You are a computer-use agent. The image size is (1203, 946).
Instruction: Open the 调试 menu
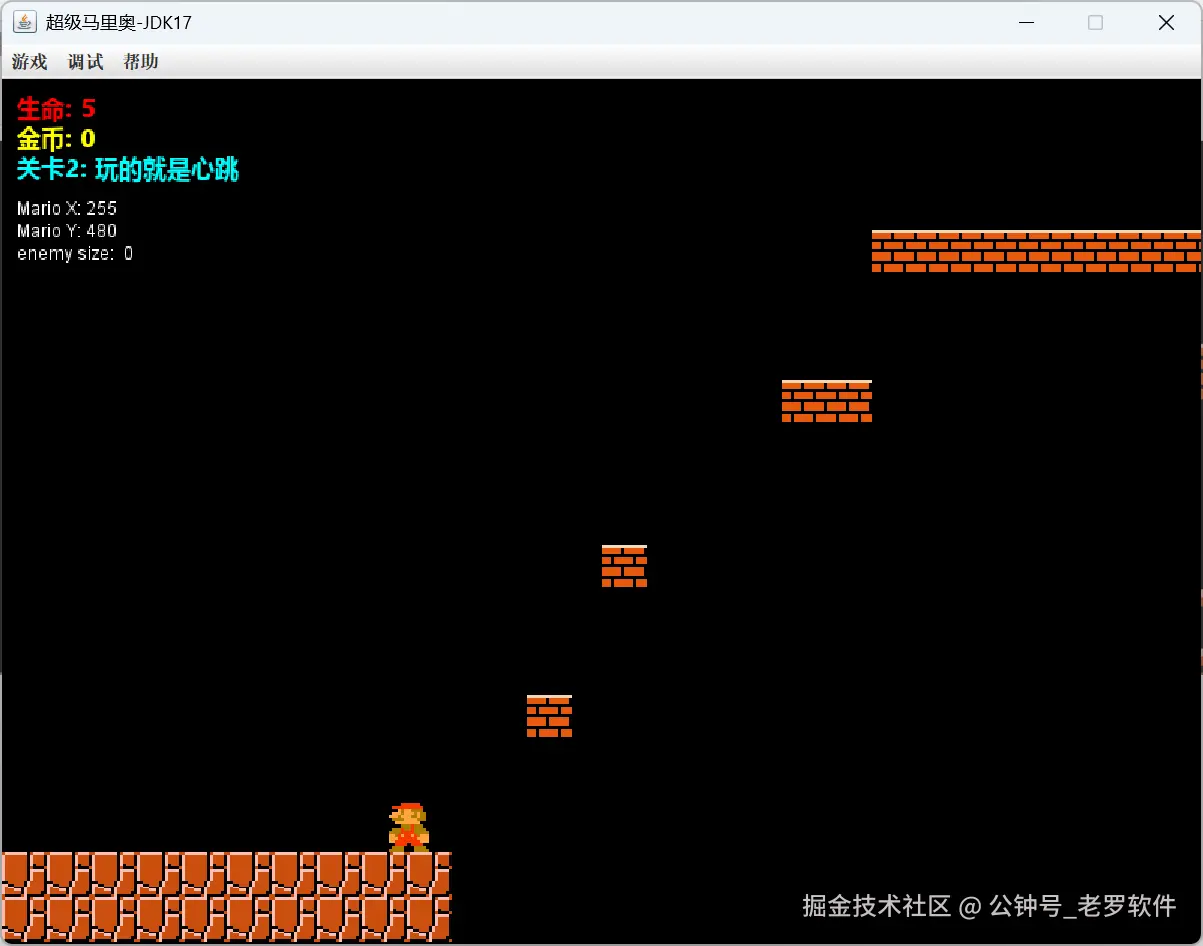tap(86, 62)
